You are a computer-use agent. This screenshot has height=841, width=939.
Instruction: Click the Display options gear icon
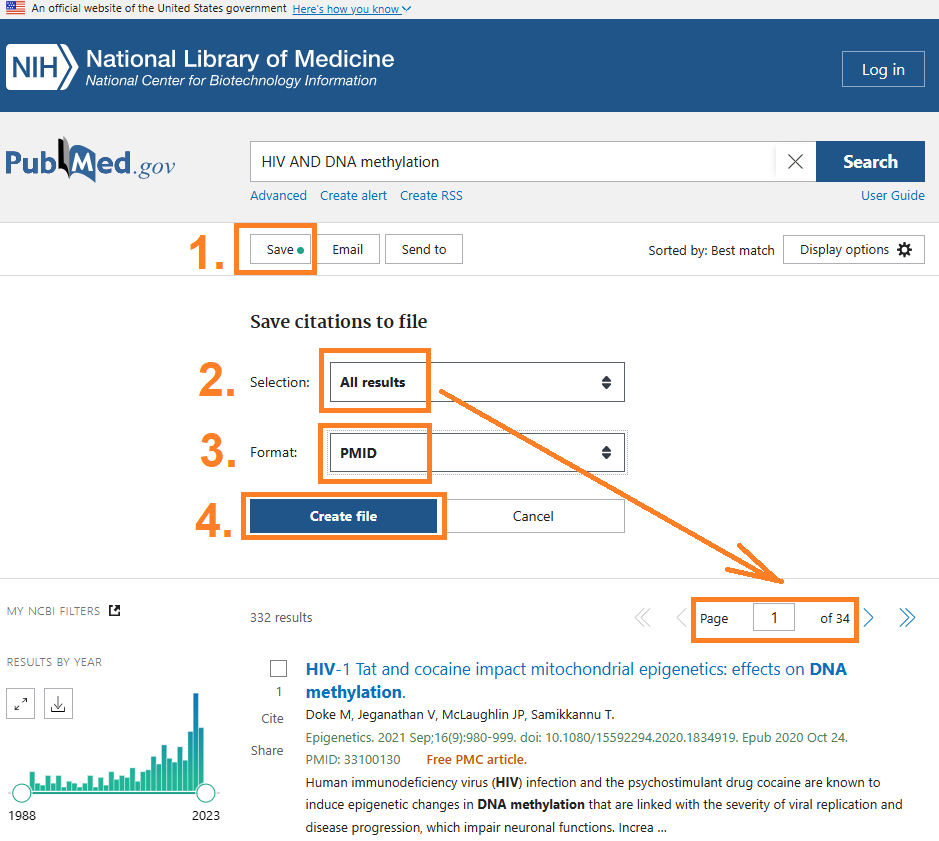tap(904, 250)
